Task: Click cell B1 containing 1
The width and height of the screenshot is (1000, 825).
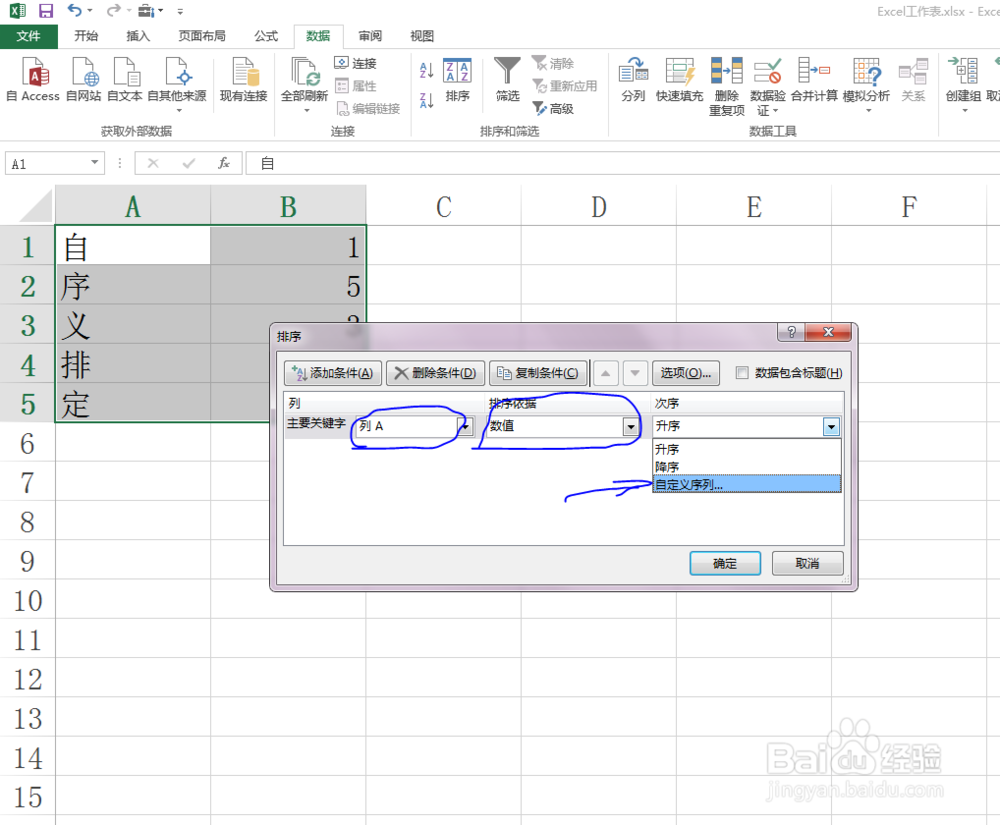Action: pyautogui.click(x=288, y=246)
